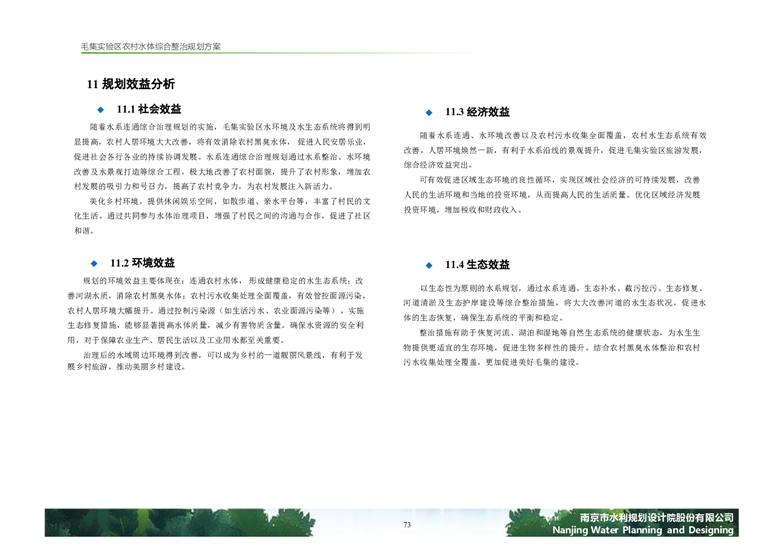Viewport: 783px width, 553px height.
Task: Click the 11.4 生态效益 heading text
Action: pos(477,265)
